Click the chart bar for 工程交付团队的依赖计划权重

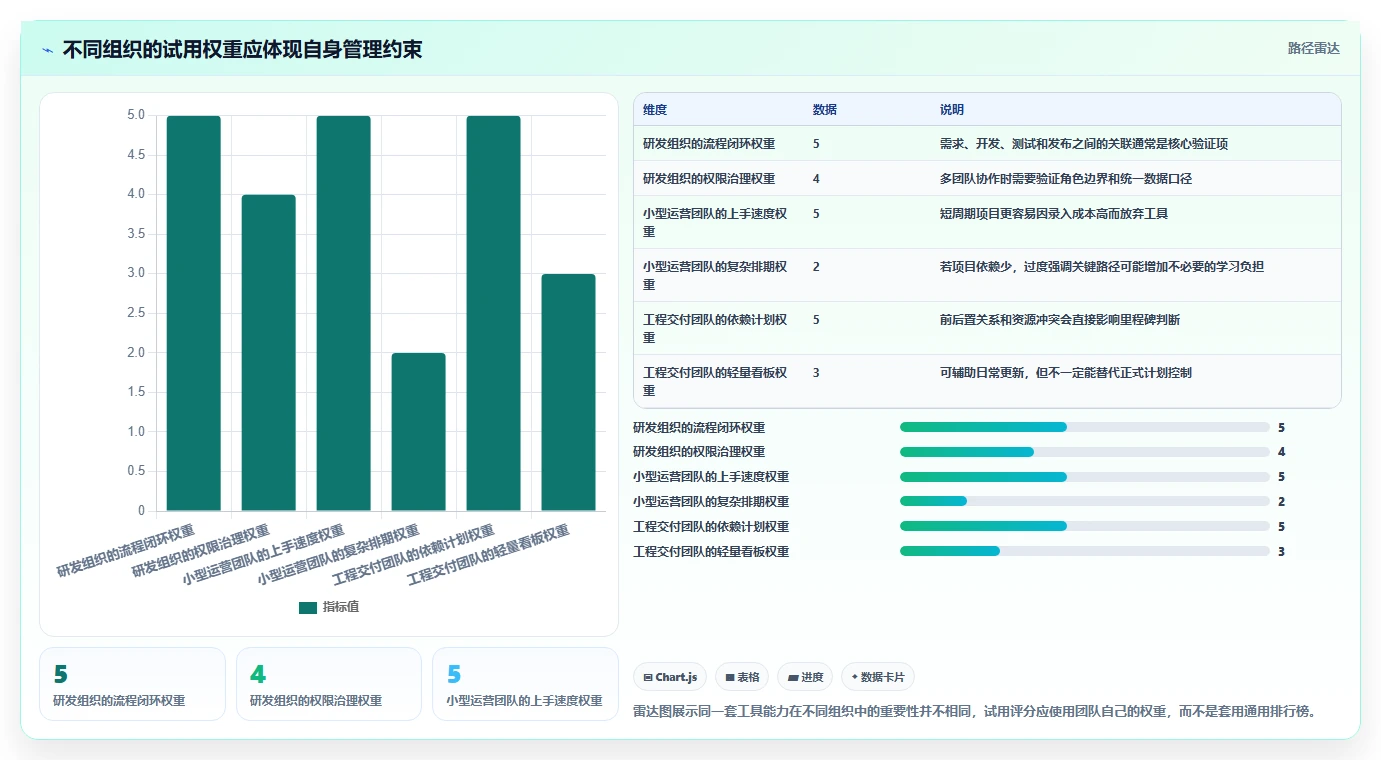(494, 313)
